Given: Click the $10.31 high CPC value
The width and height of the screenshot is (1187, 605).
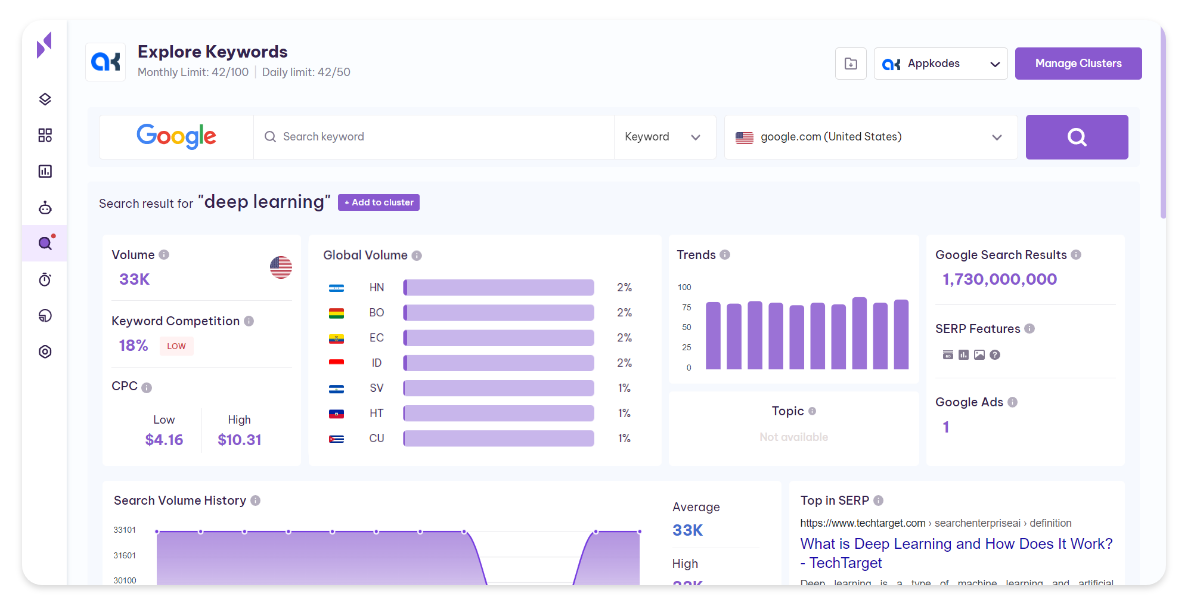Looking at the screenshot, I should (x=239, y=440).
